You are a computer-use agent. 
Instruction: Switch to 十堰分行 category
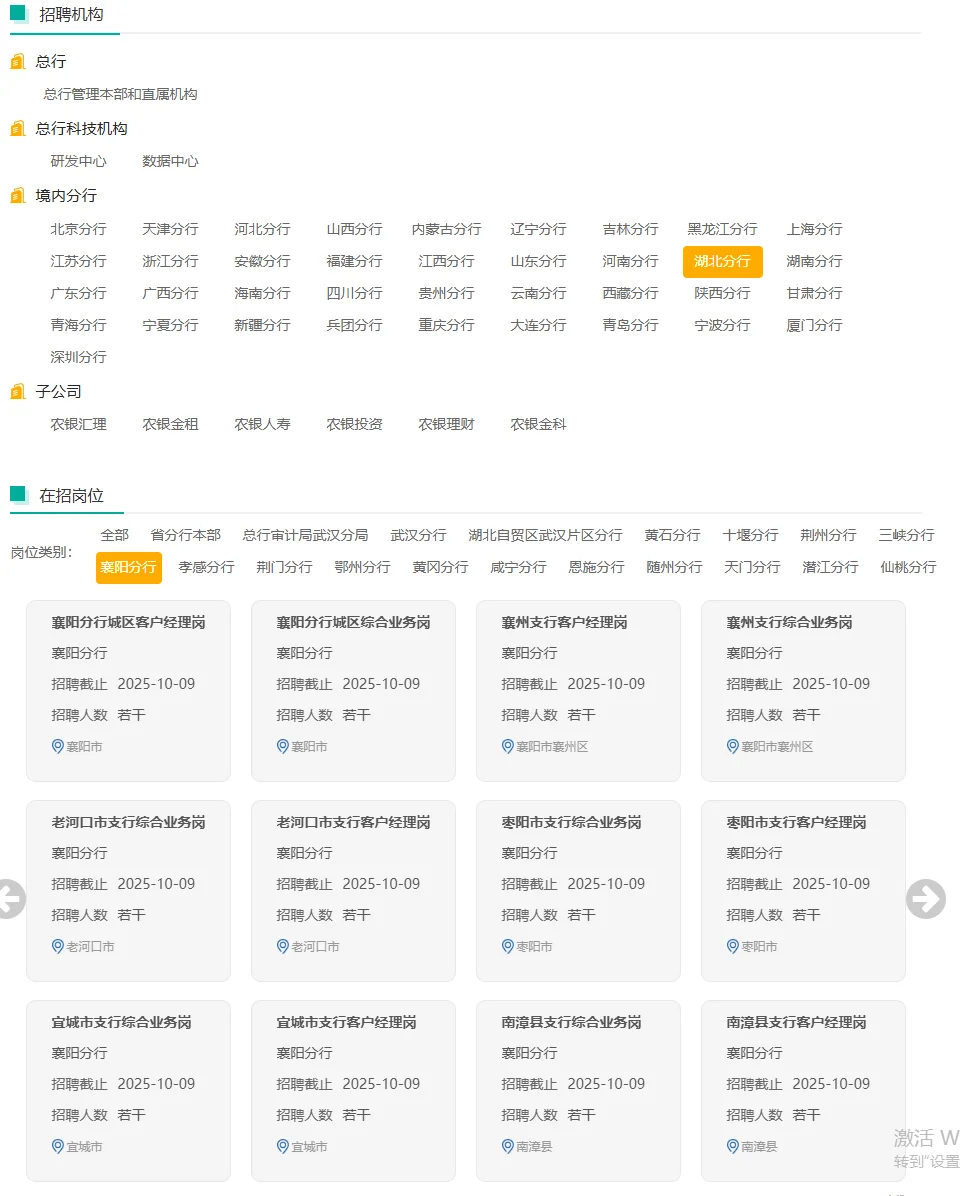(x=750, y=535)
